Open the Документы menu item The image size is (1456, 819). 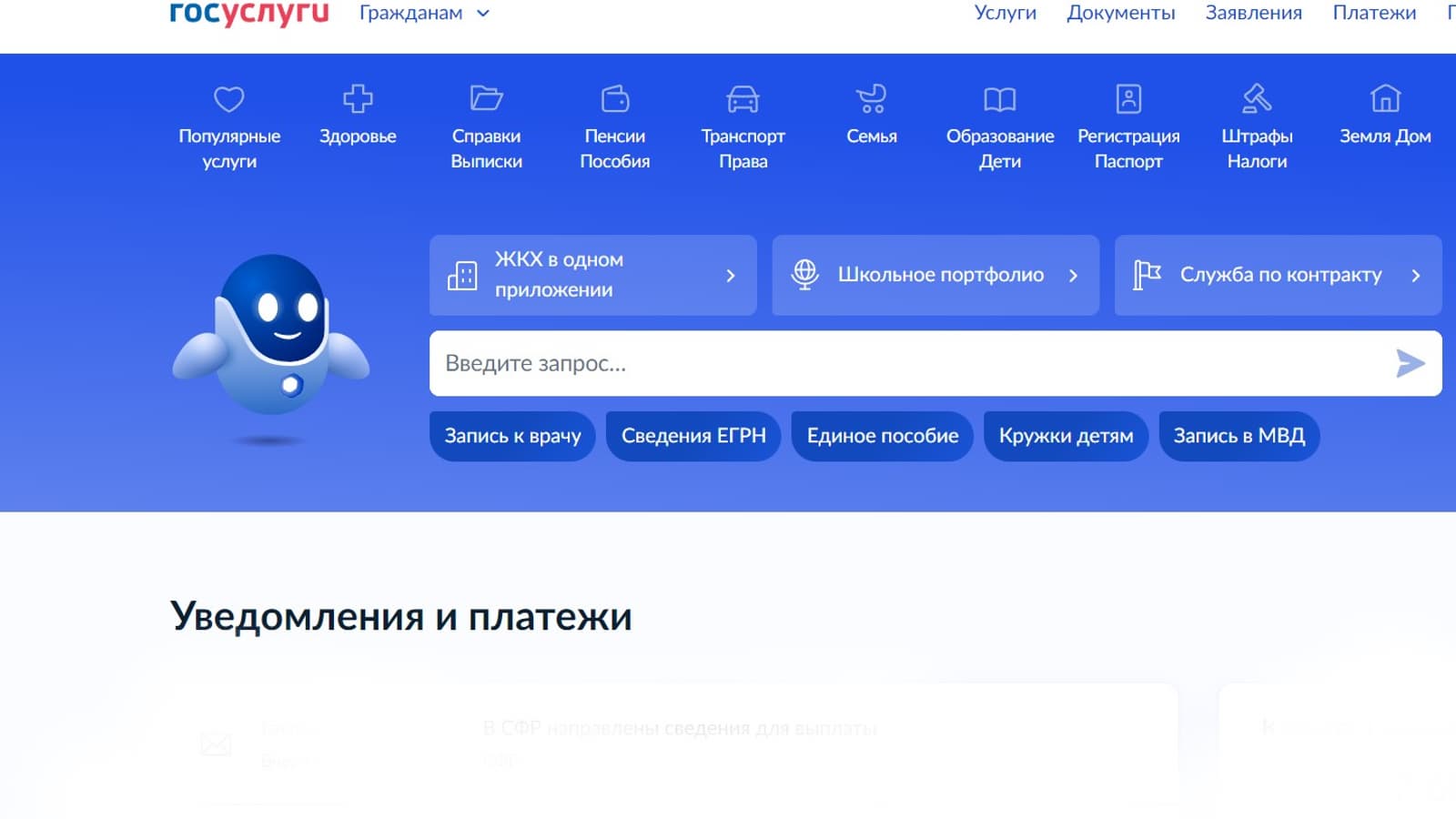[x=1120, y=14]
